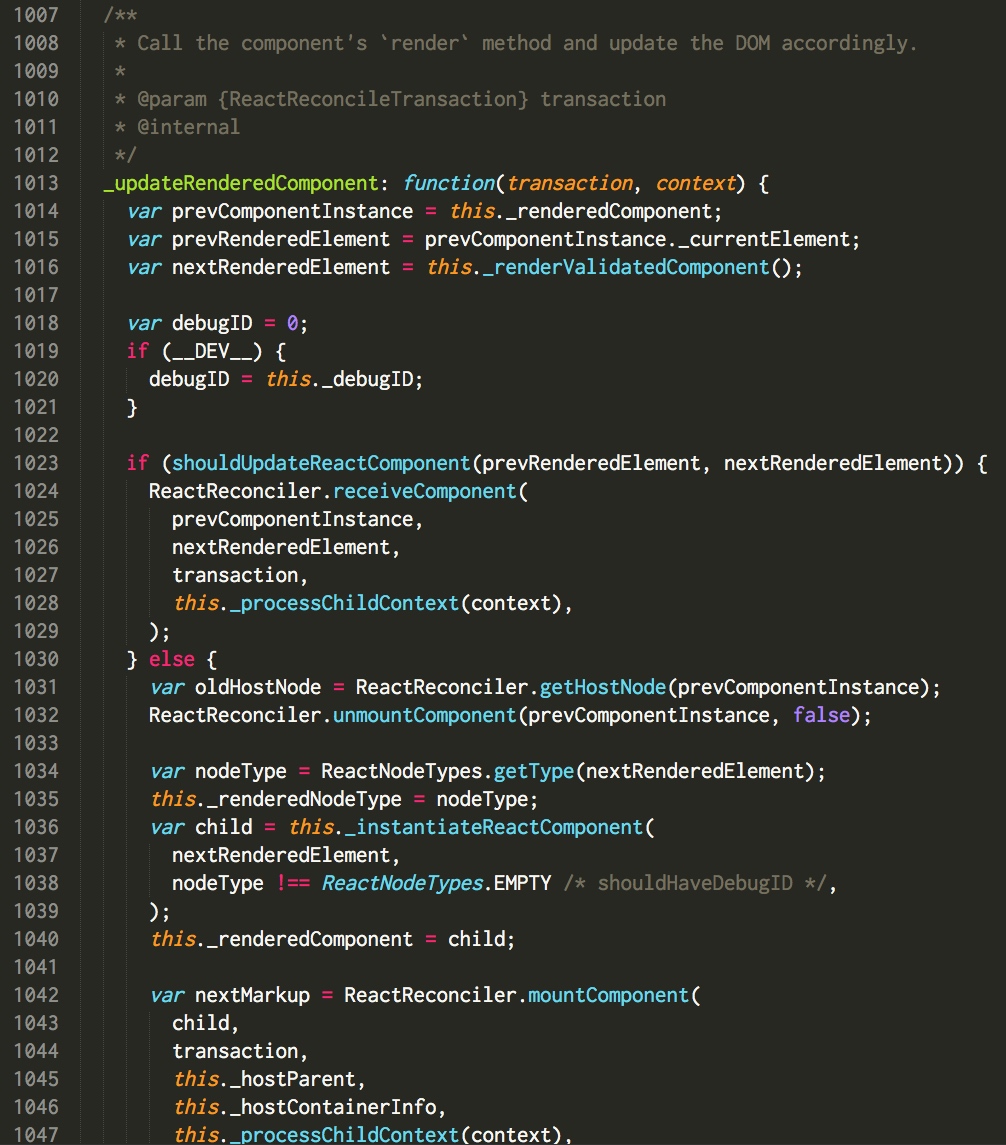Click the comment text "Call the component's `render` method"
Screen dimensions: 1006x1145
pos(344,43)
